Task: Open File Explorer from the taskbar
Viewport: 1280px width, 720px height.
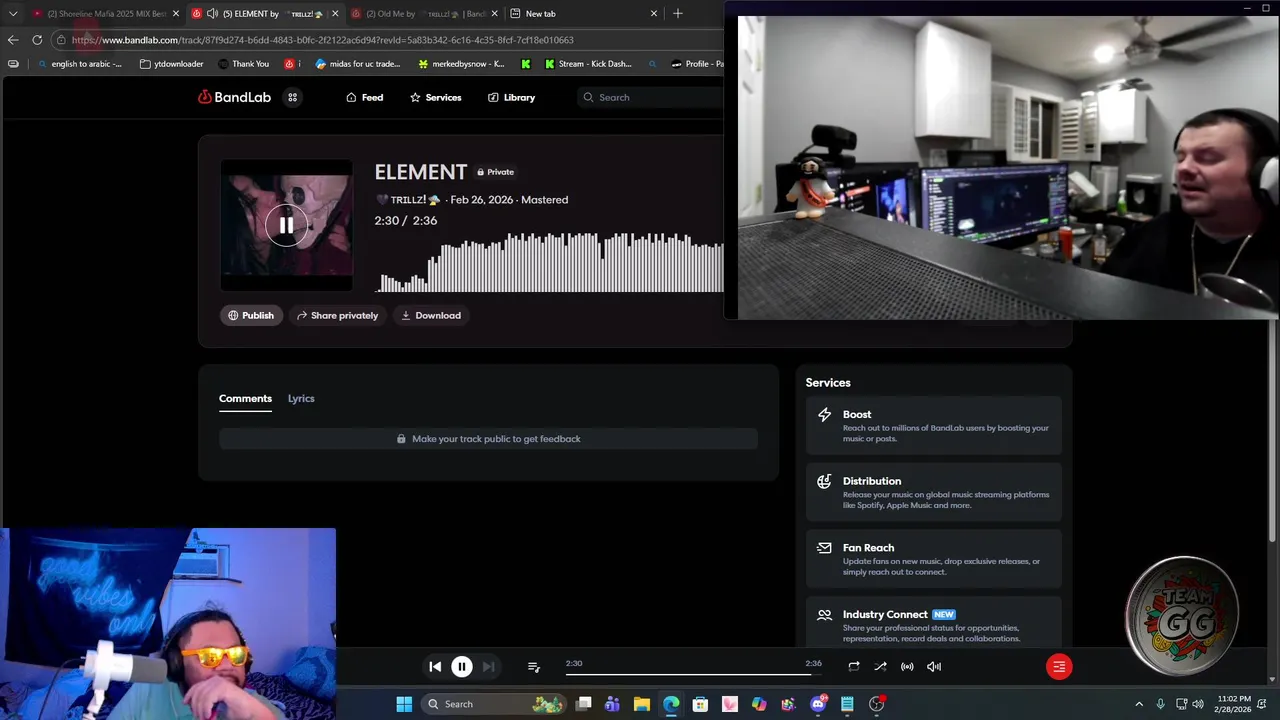Action: [x=642, y=704]
